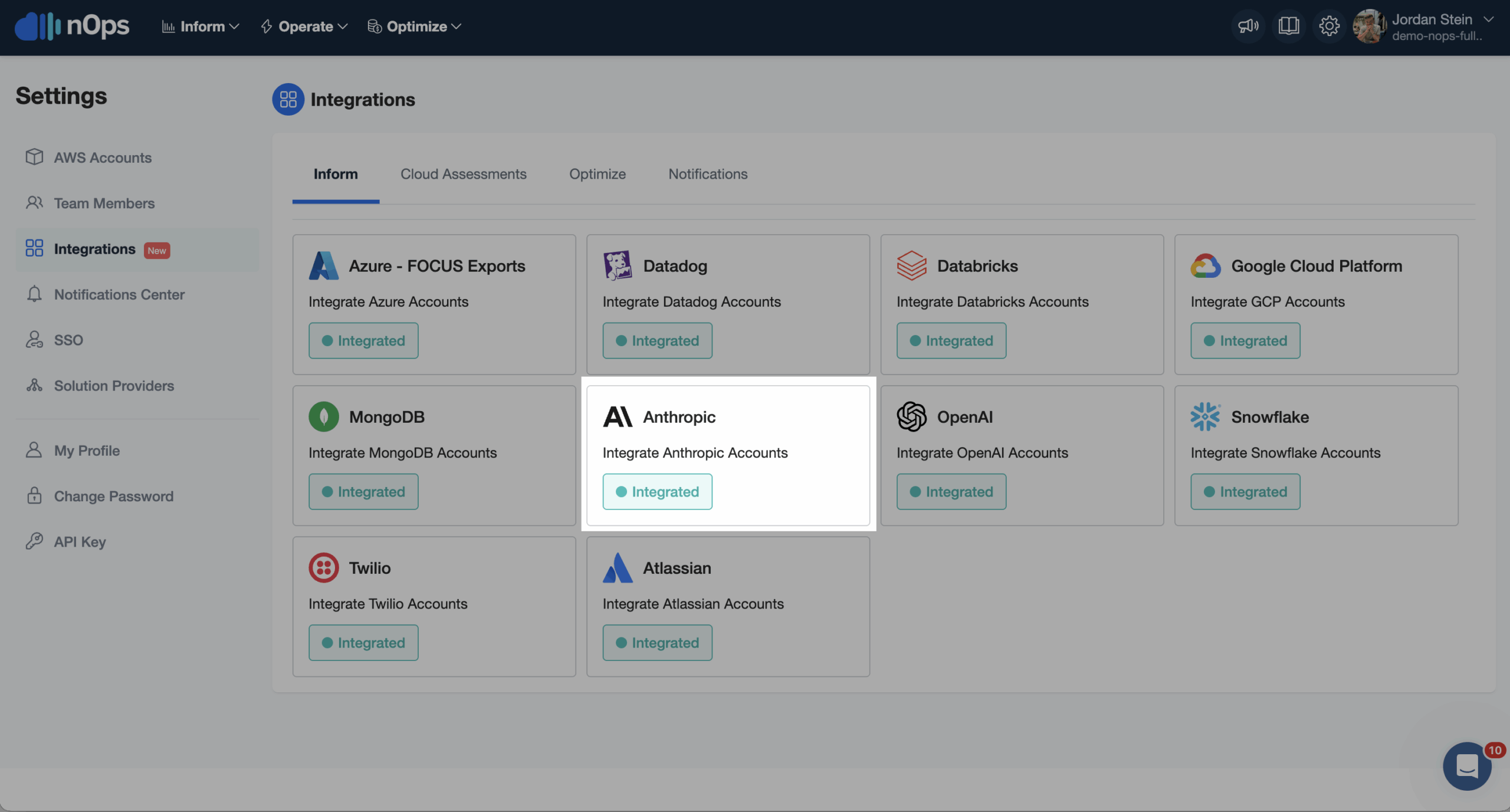The height and width of the screenshot is (812, 1510).
Task: Click the Integrations grid icon in sidebar
Action: (34, 248)
